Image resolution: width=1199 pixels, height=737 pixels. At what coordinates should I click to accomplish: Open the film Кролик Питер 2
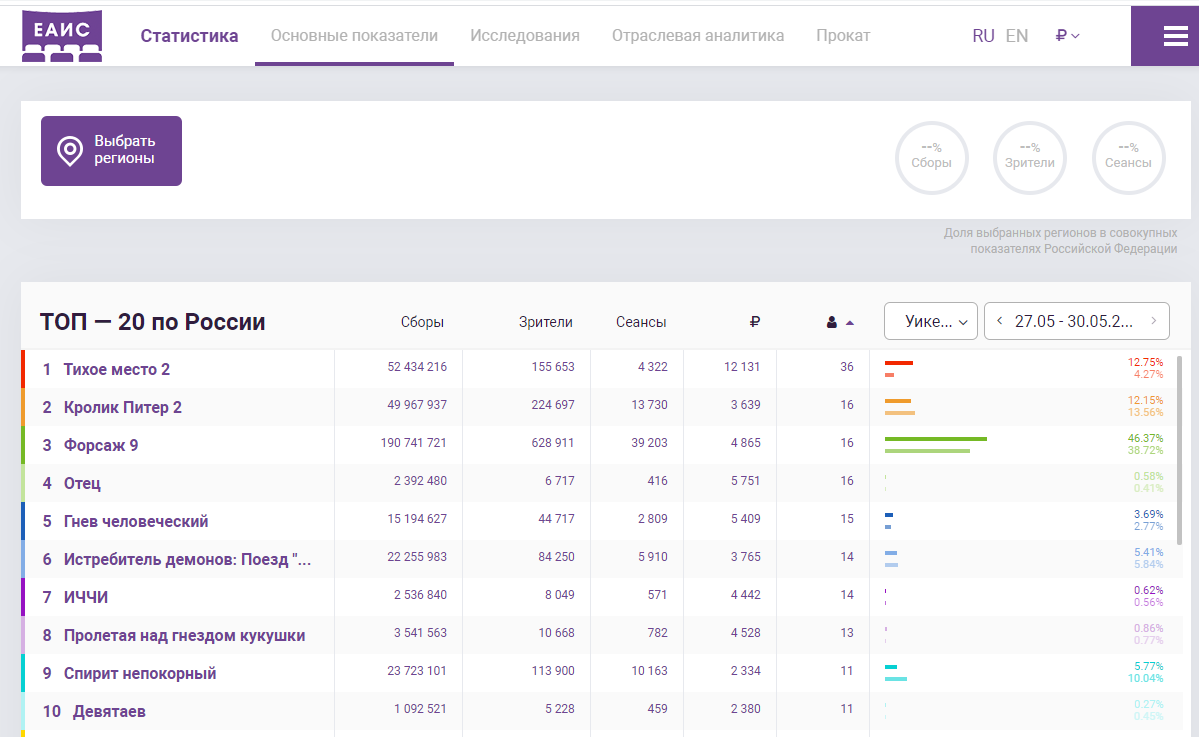pos(122,407)
